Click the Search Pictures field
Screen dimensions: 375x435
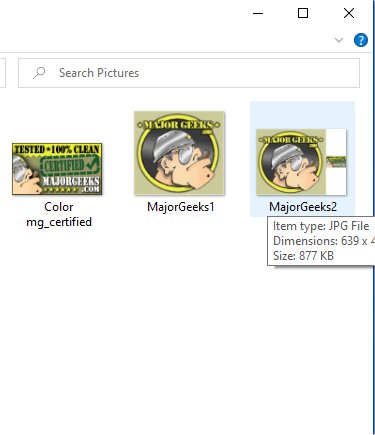pyautogui.click(x=189, y=73)
